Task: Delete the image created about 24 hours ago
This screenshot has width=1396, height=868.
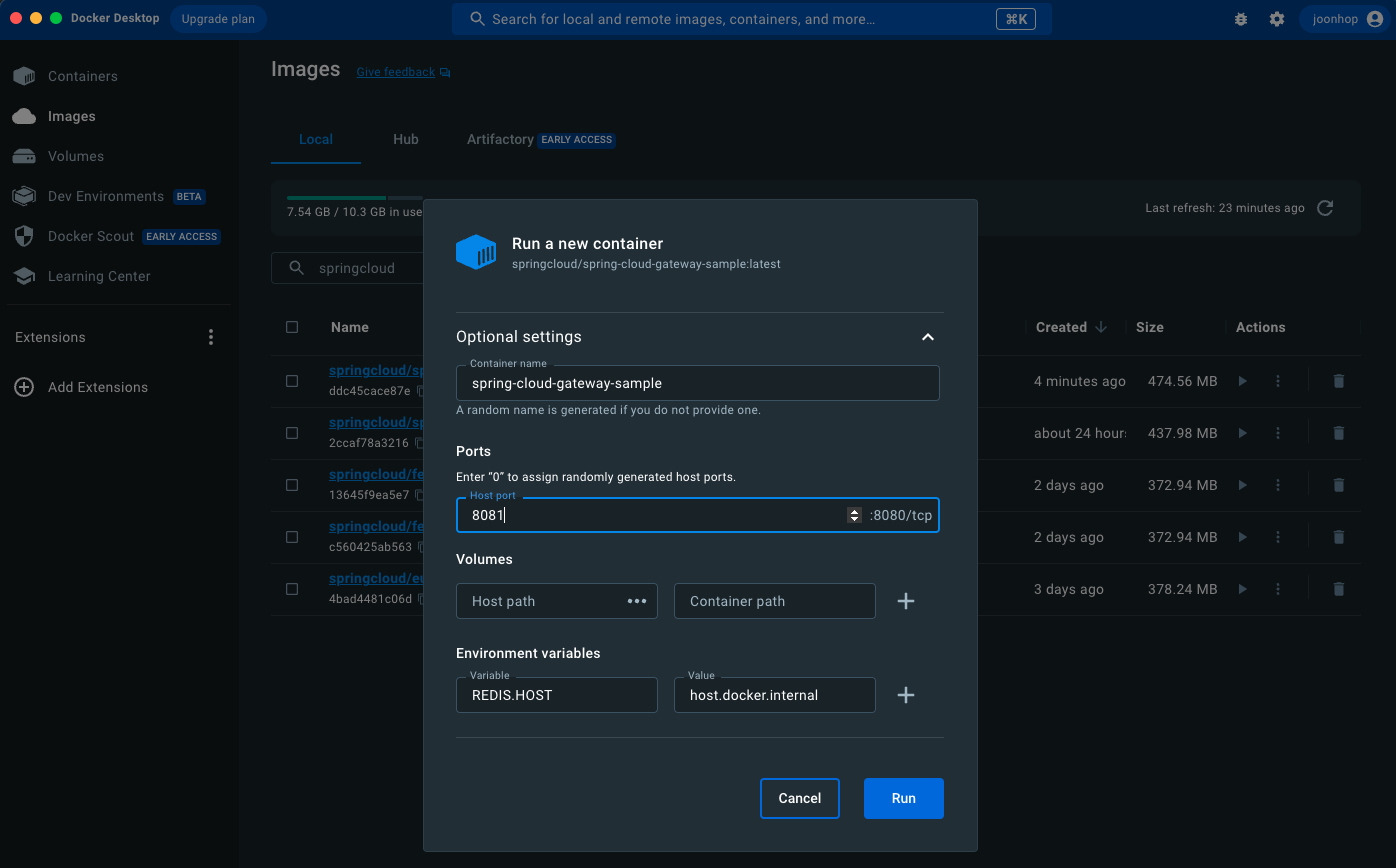Action: click(1338, 433)
